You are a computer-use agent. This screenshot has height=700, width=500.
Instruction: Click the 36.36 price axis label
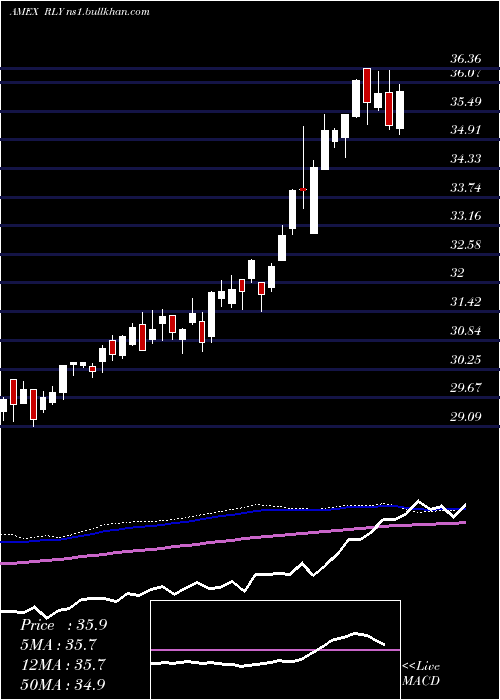466,59
